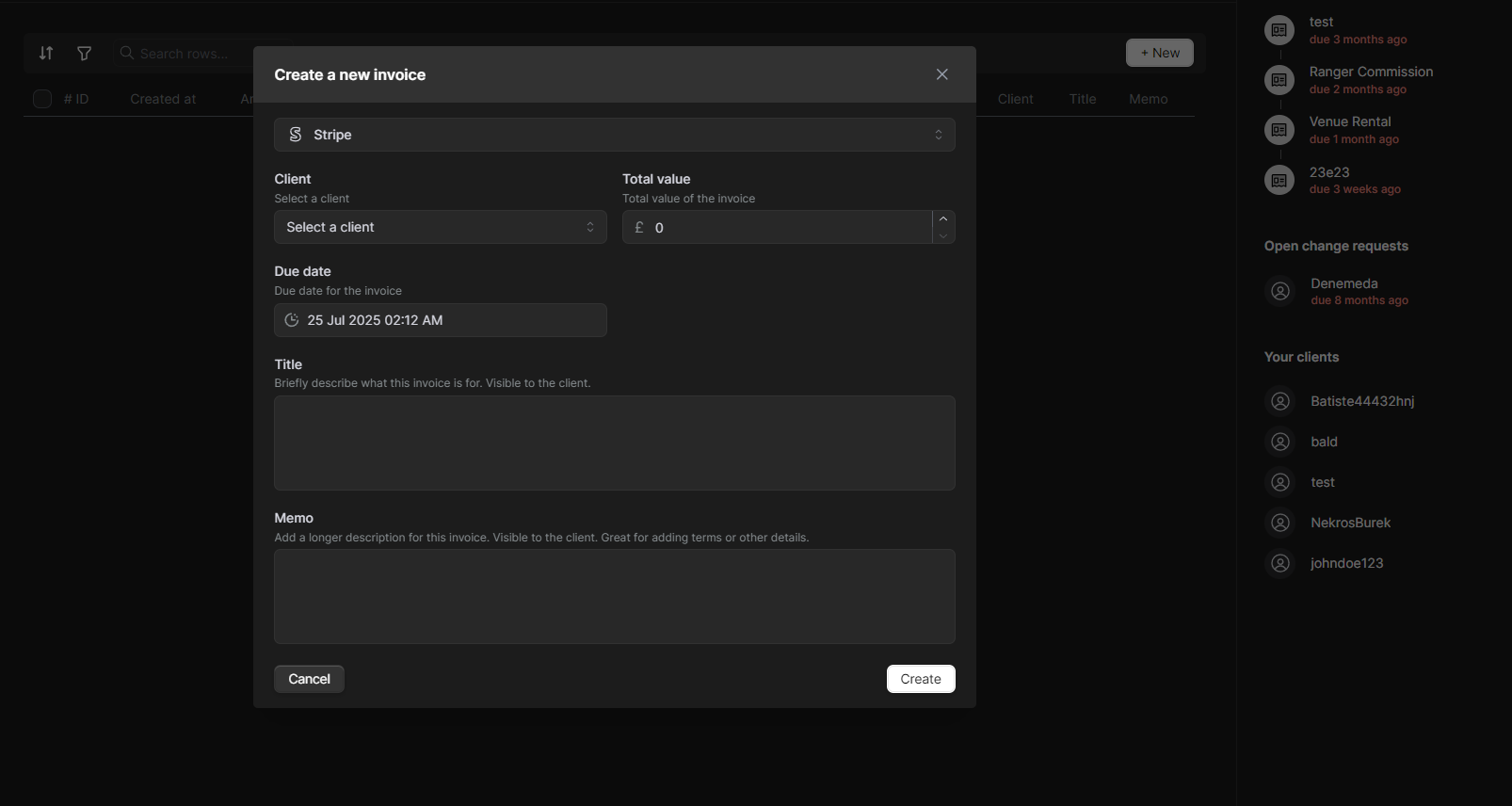Select client bald in sidebar
This screenshot has width=1512, height=806.
click(1324, 442)
